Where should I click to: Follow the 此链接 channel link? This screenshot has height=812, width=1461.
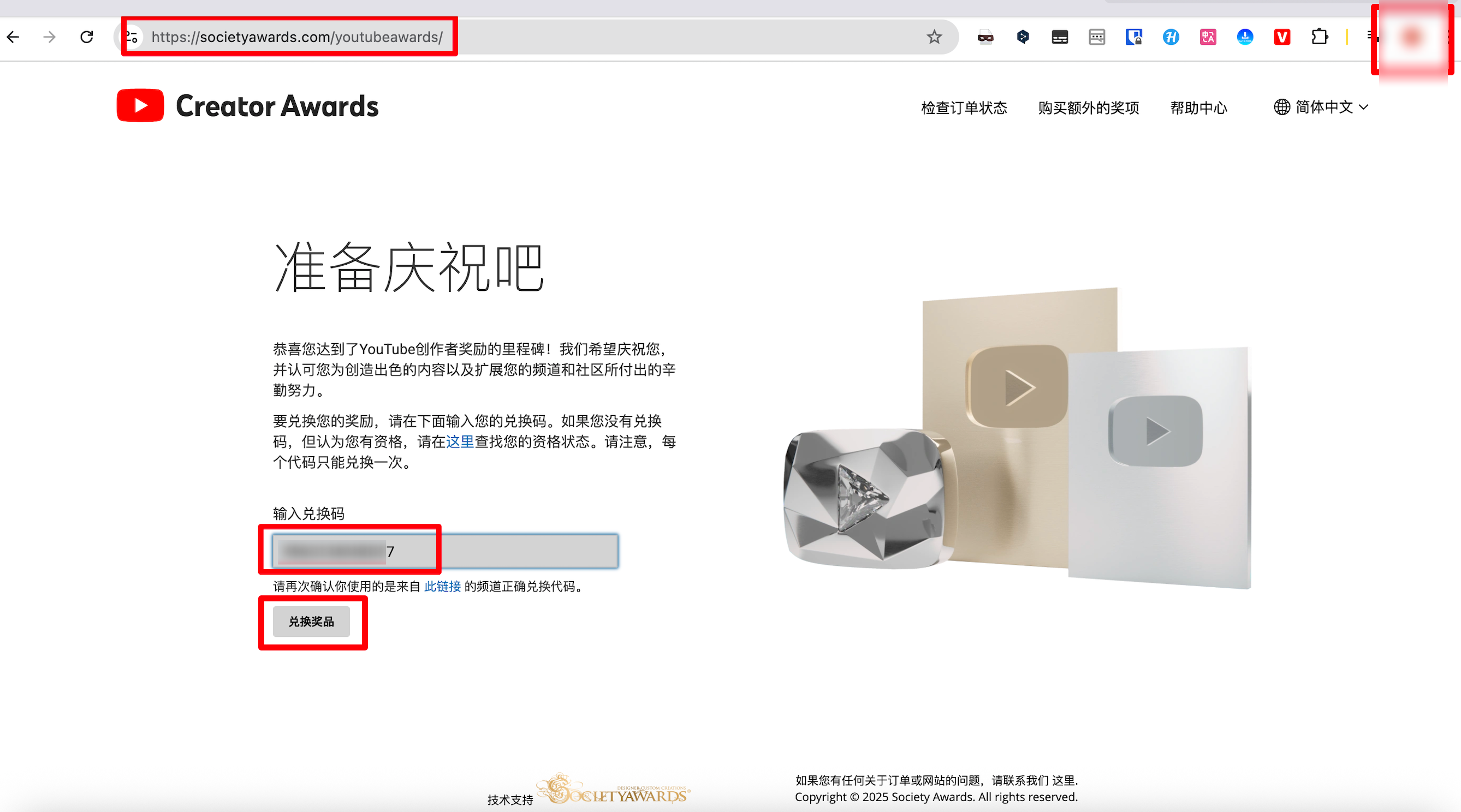(442, 586)
